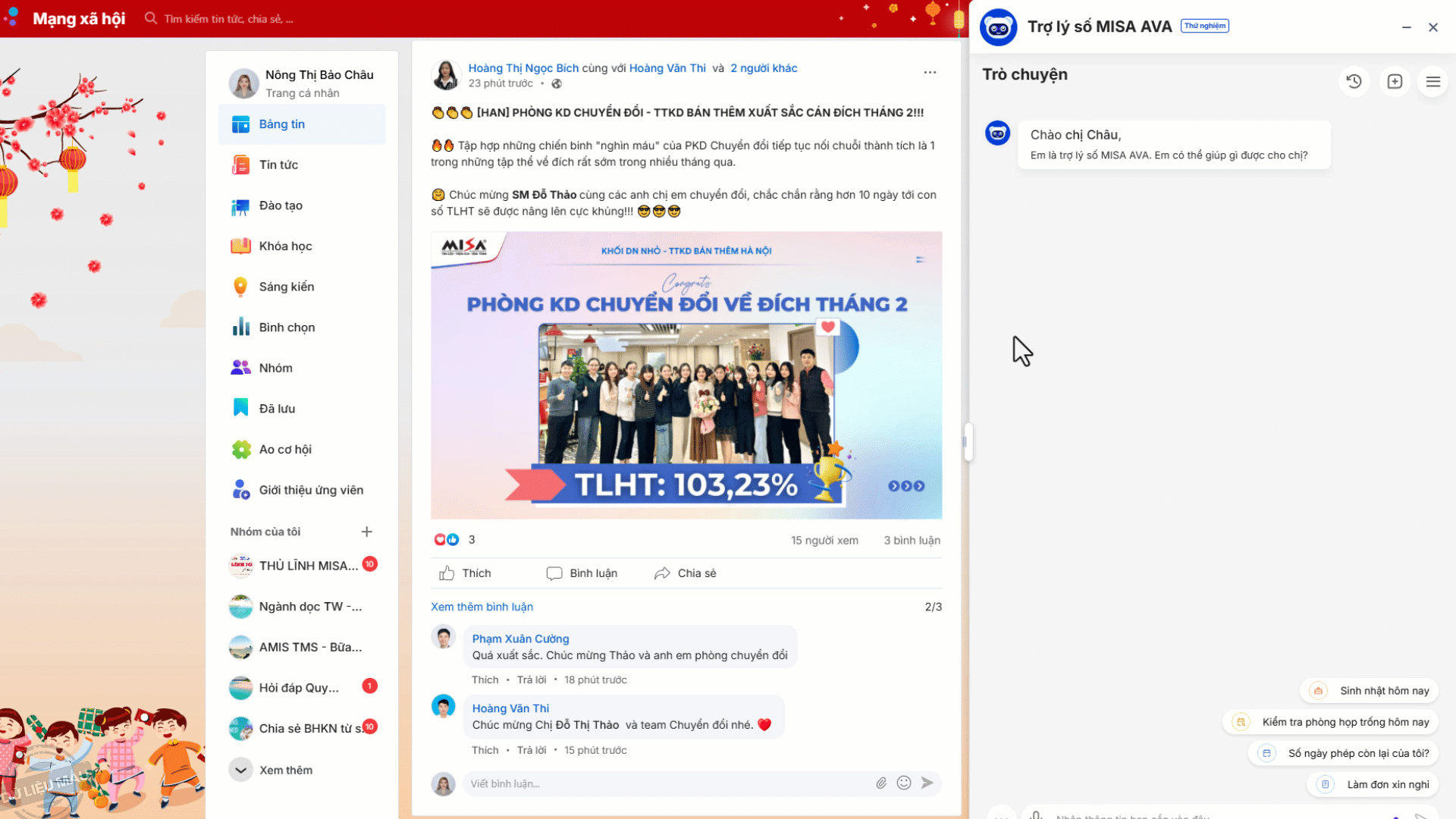The width and height of the screenshot is (1456, 819).
Task: Click public globe icon under post author
Action: coord(557,83)
